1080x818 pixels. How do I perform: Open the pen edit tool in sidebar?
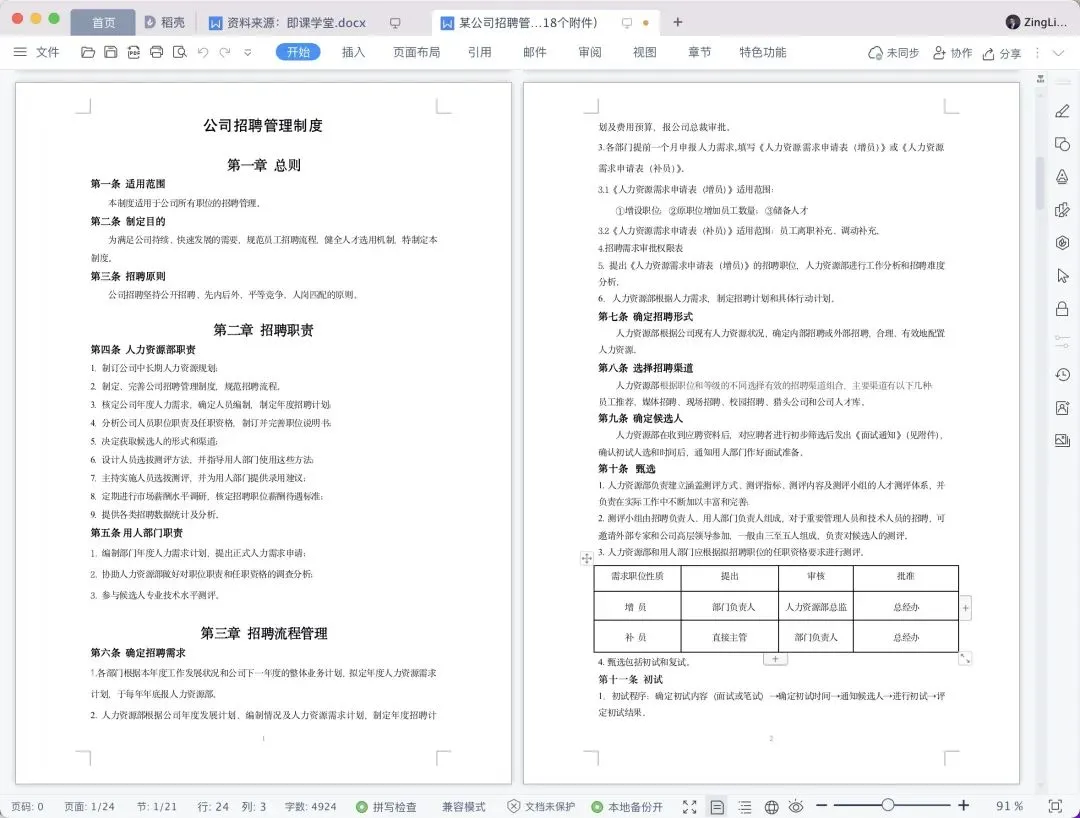click(1062, 111)
